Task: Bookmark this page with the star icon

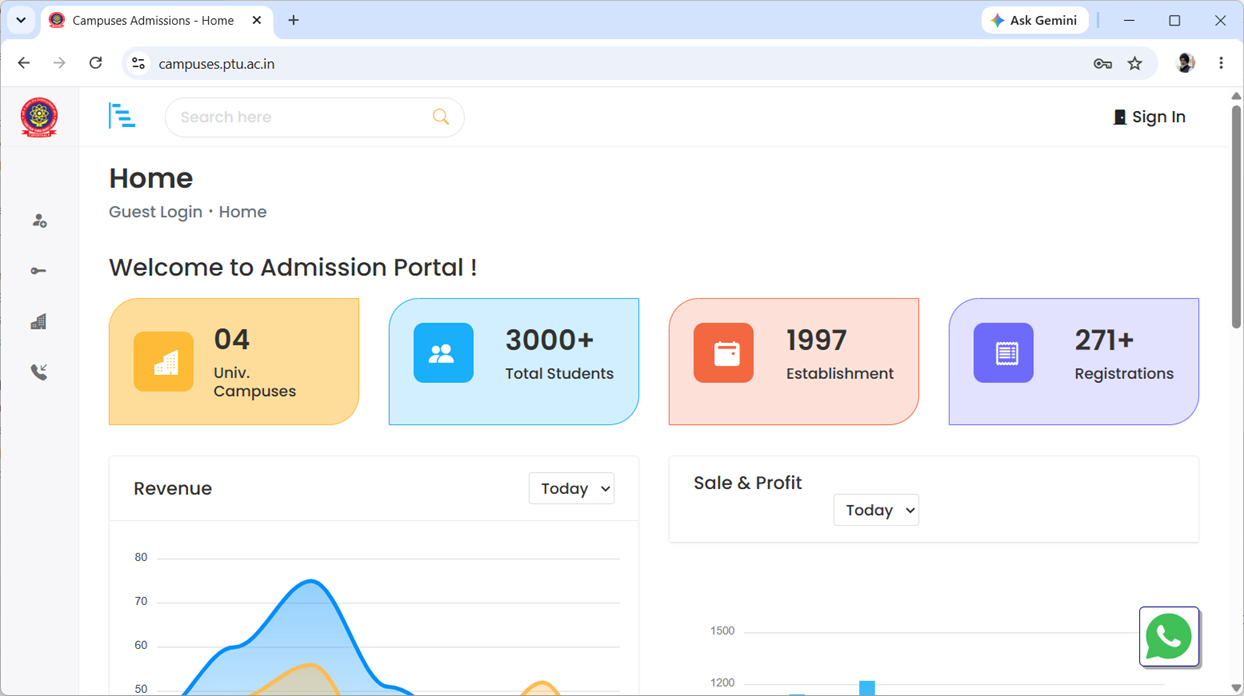Action: pos(1135,63)
